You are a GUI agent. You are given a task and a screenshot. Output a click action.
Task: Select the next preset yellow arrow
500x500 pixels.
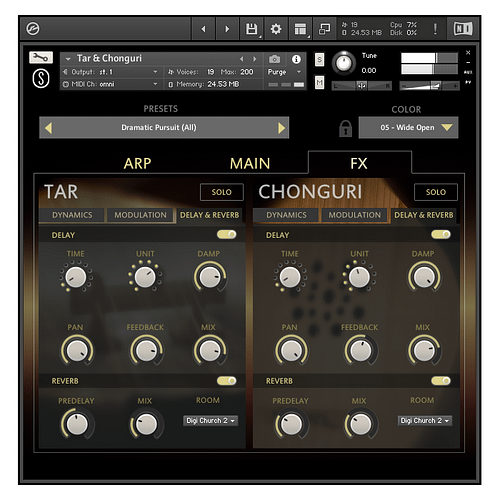[282, 128]
